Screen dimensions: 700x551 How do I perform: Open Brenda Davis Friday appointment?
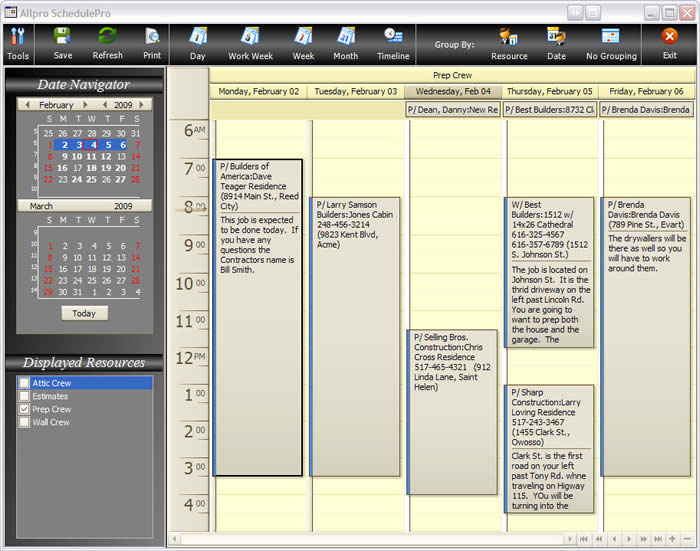pos(646,337)
